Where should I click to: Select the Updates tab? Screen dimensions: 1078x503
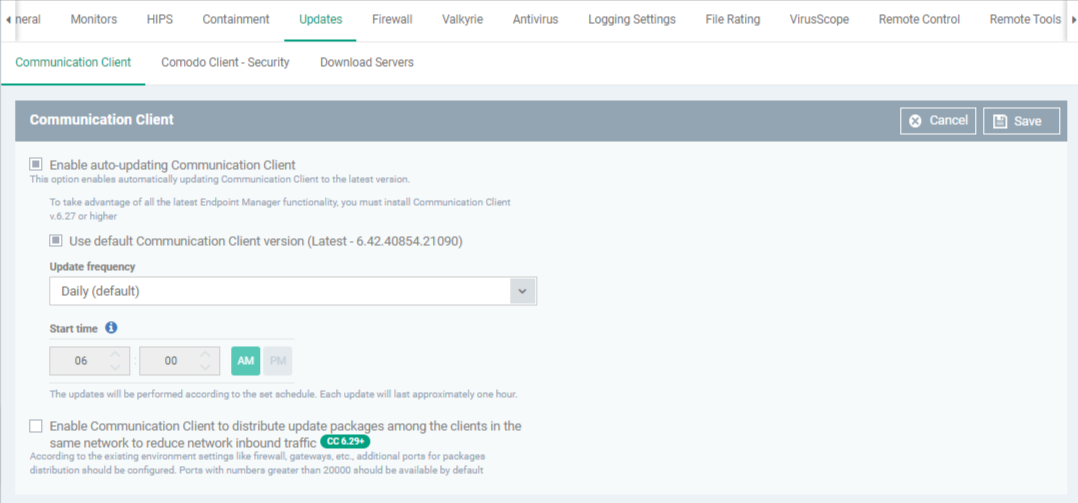coord(320,20)
